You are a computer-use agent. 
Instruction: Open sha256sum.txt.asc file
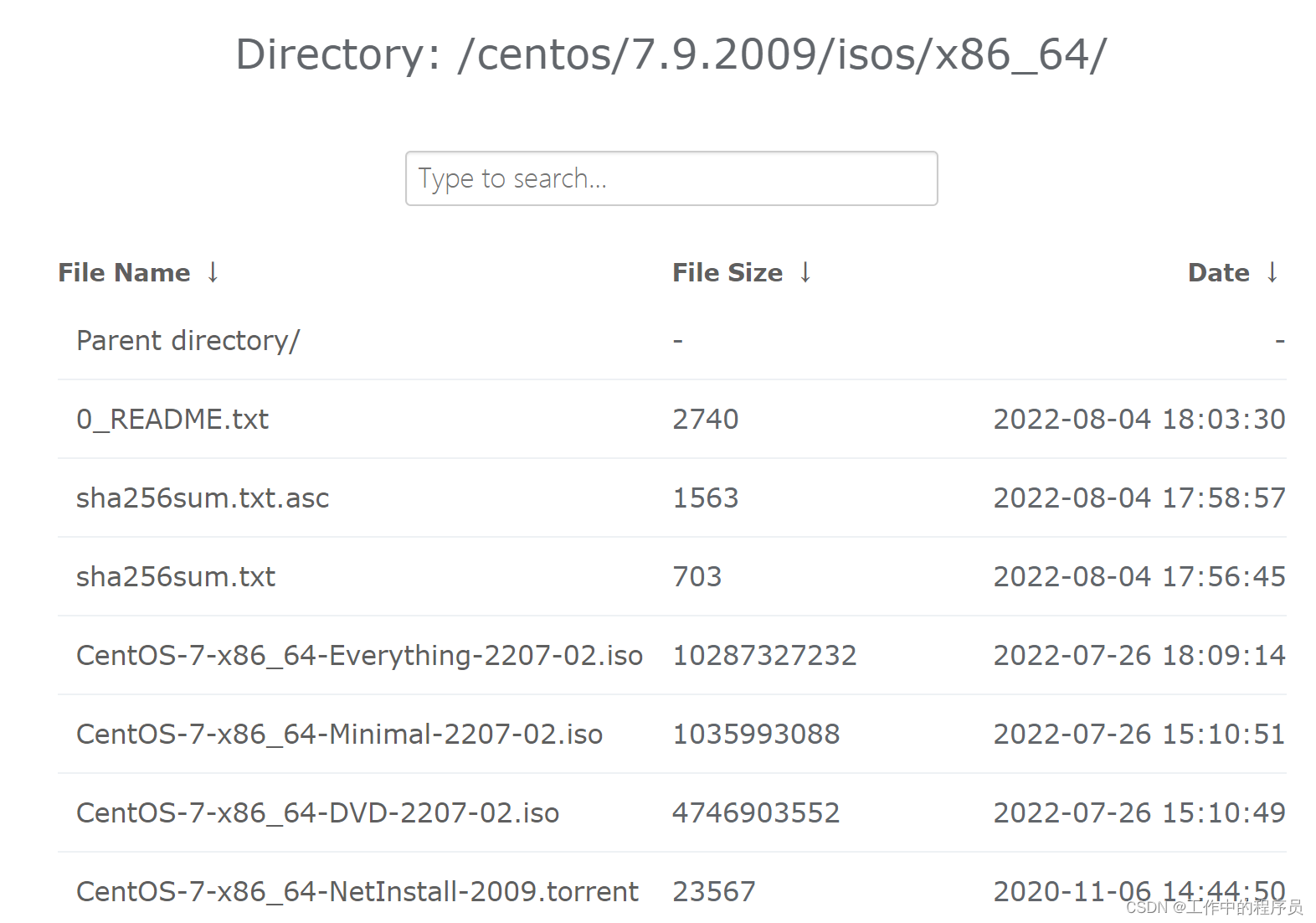(203, 498)
